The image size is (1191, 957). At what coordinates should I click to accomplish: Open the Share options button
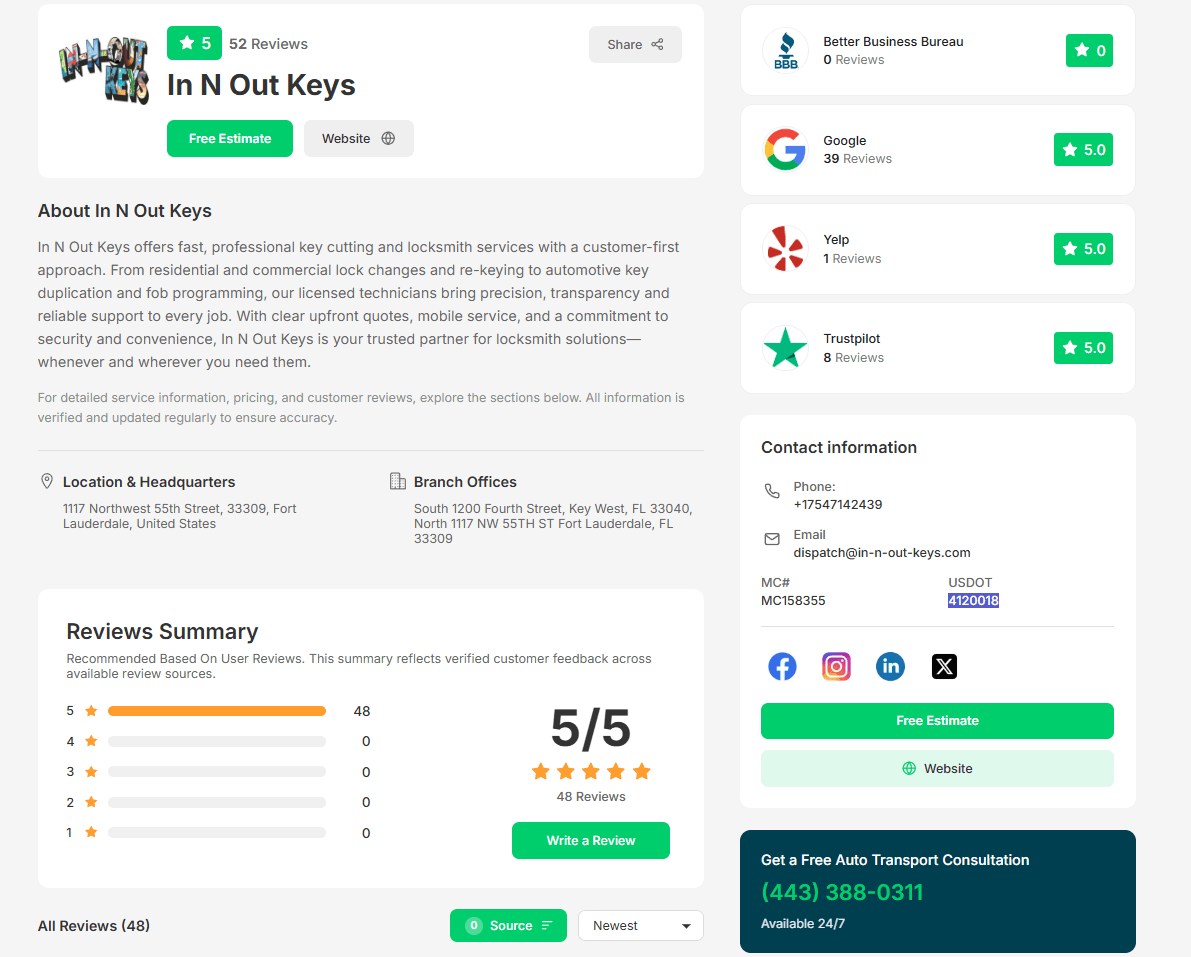click(x=635, y=45)
